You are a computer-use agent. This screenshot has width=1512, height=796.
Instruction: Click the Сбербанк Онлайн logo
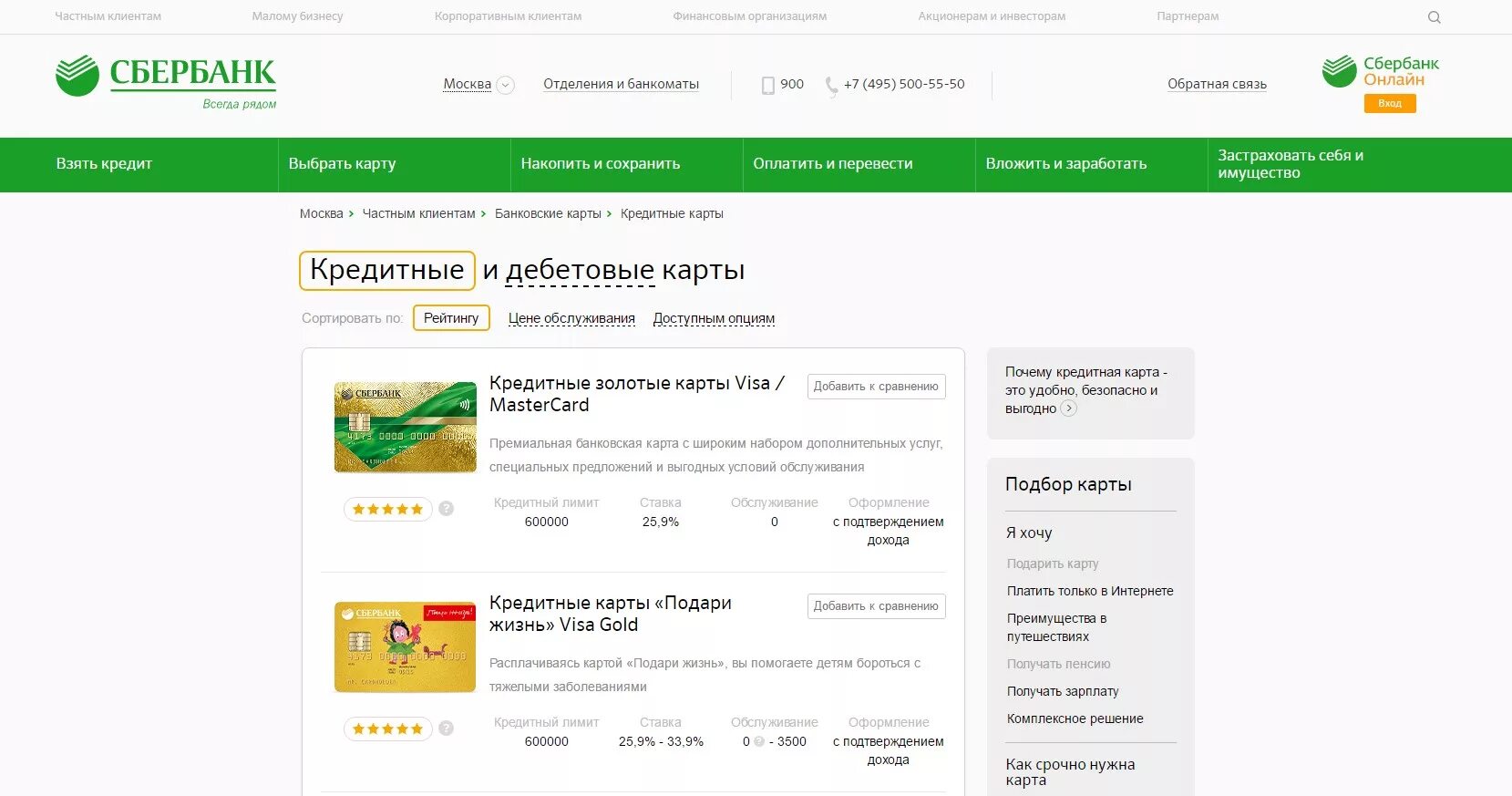click(1380, 71)
